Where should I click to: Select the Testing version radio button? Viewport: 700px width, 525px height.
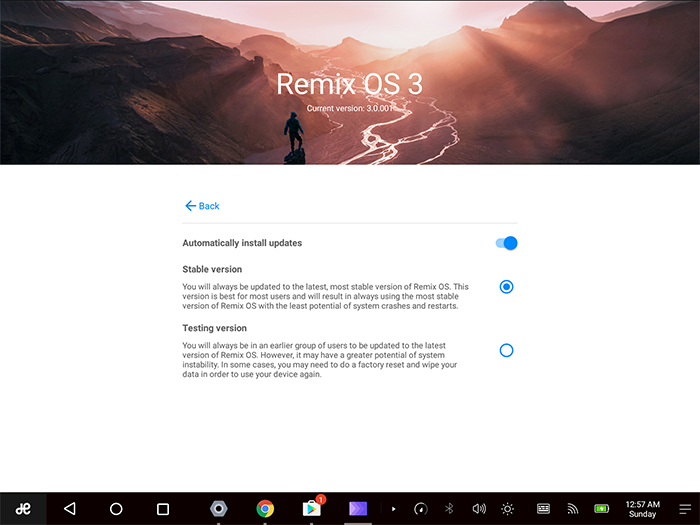point(506,350)
